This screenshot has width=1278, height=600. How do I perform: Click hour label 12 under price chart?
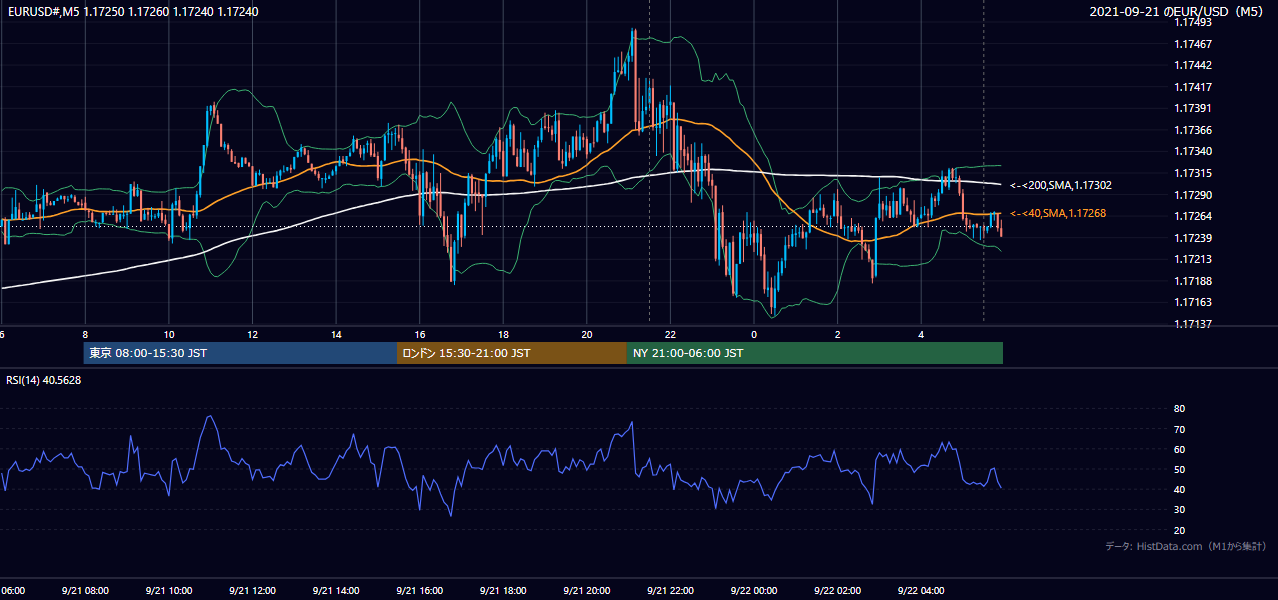point(252,335)
